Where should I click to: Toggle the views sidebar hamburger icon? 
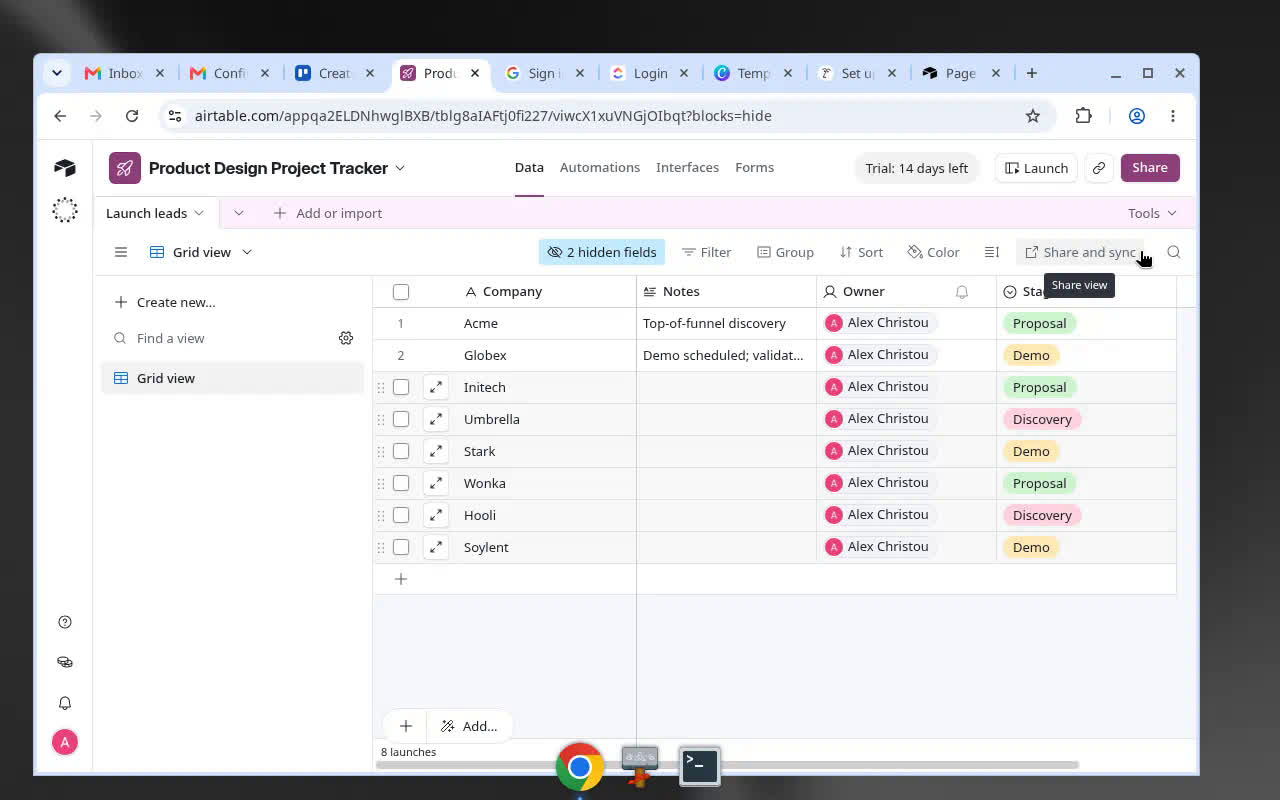(x=121, y=252)
